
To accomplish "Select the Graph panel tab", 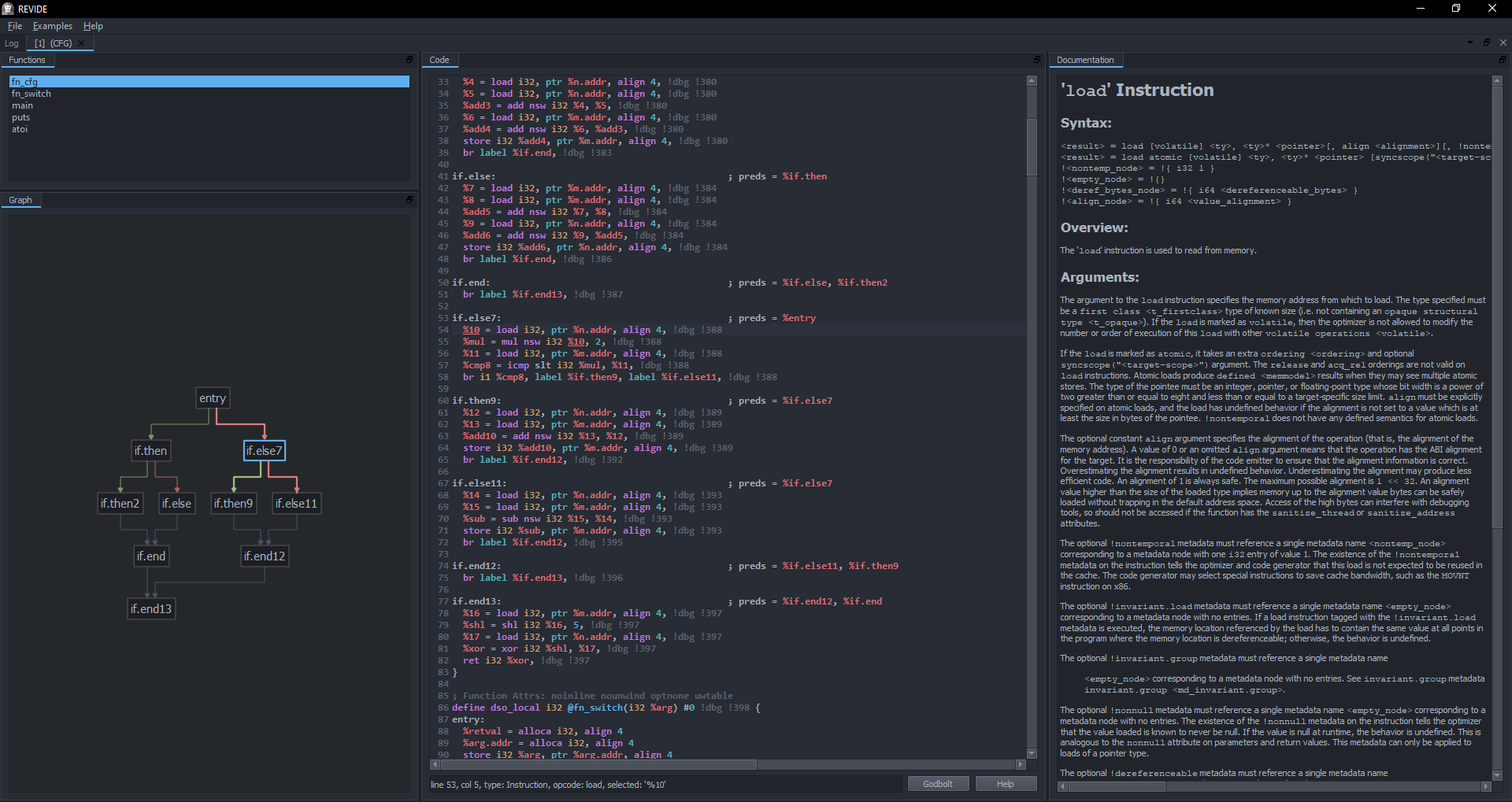I will coord(20,200).
